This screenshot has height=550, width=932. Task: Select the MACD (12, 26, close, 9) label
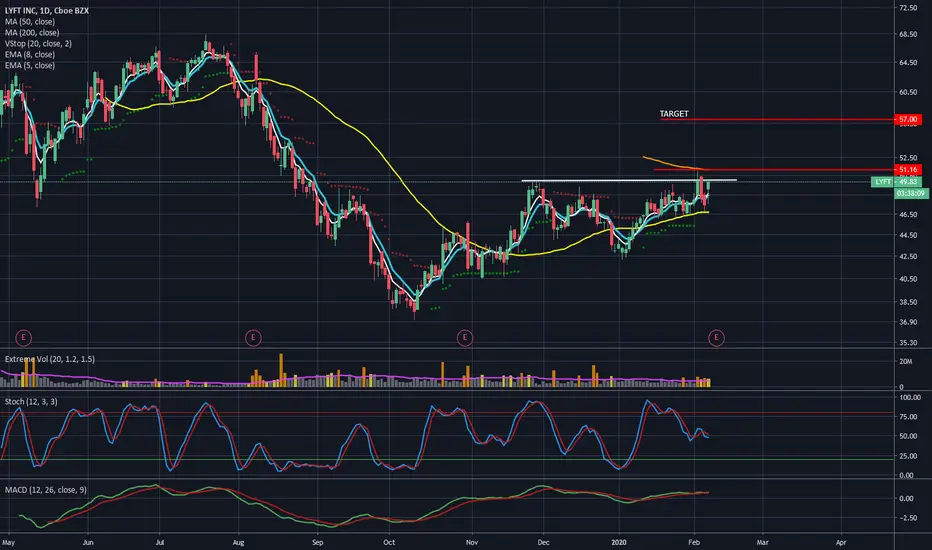45,490
